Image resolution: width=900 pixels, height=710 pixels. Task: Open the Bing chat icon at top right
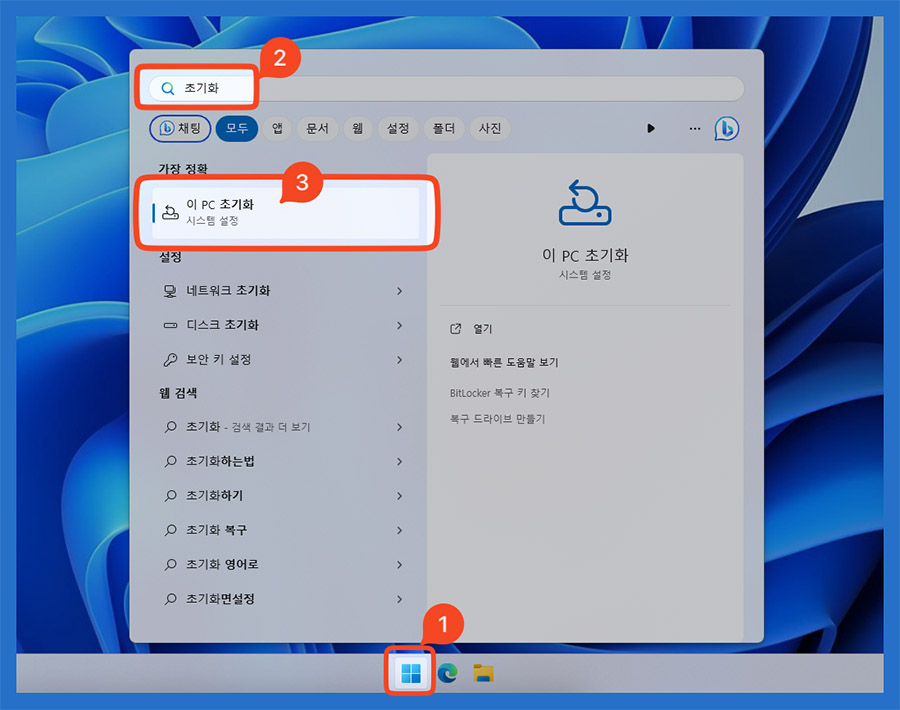pyautogui.click(x=727, y=128)
